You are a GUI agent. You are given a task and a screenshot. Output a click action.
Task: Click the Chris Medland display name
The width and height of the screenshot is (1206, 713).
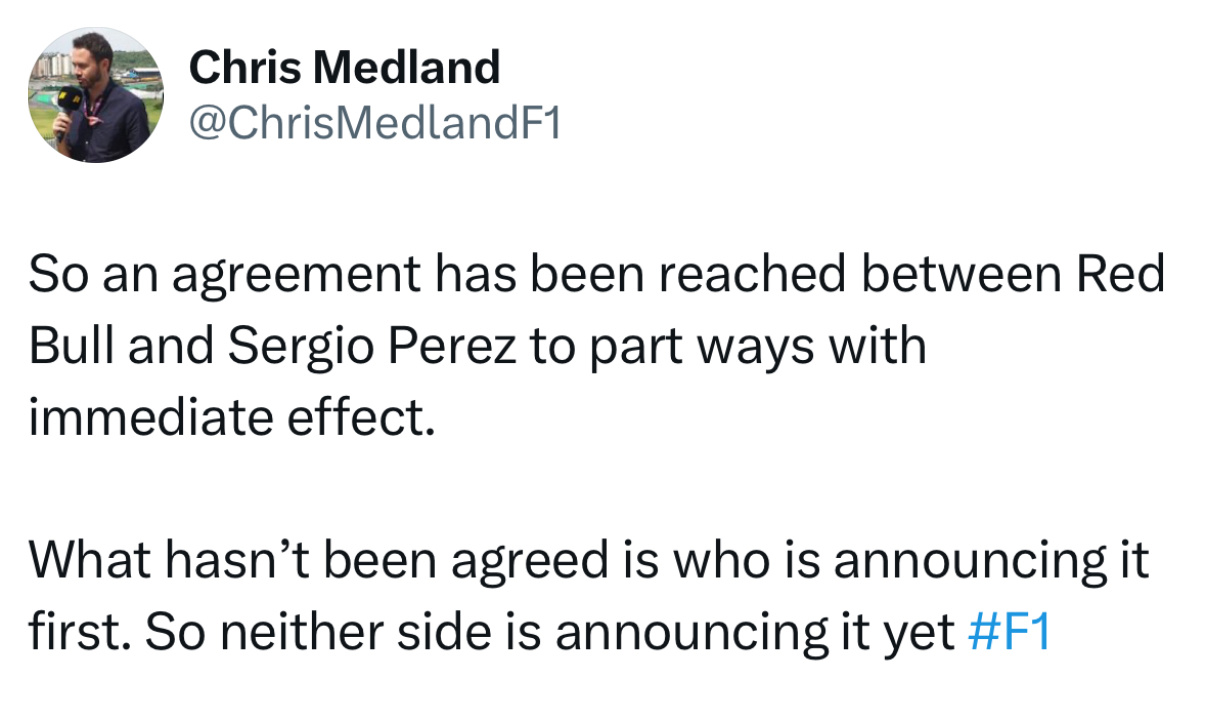(x=344, y=68)
